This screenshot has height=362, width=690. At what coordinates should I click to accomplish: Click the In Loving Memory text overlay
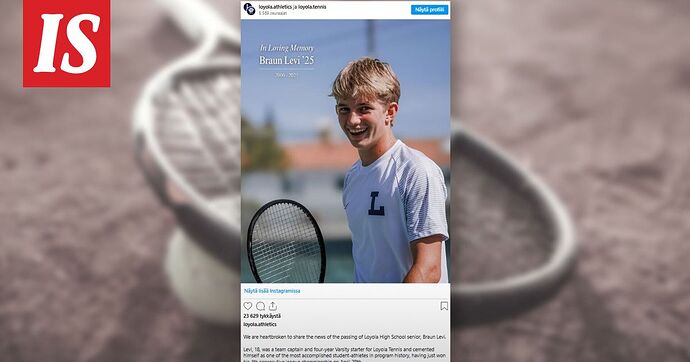[x=287, y=48]
